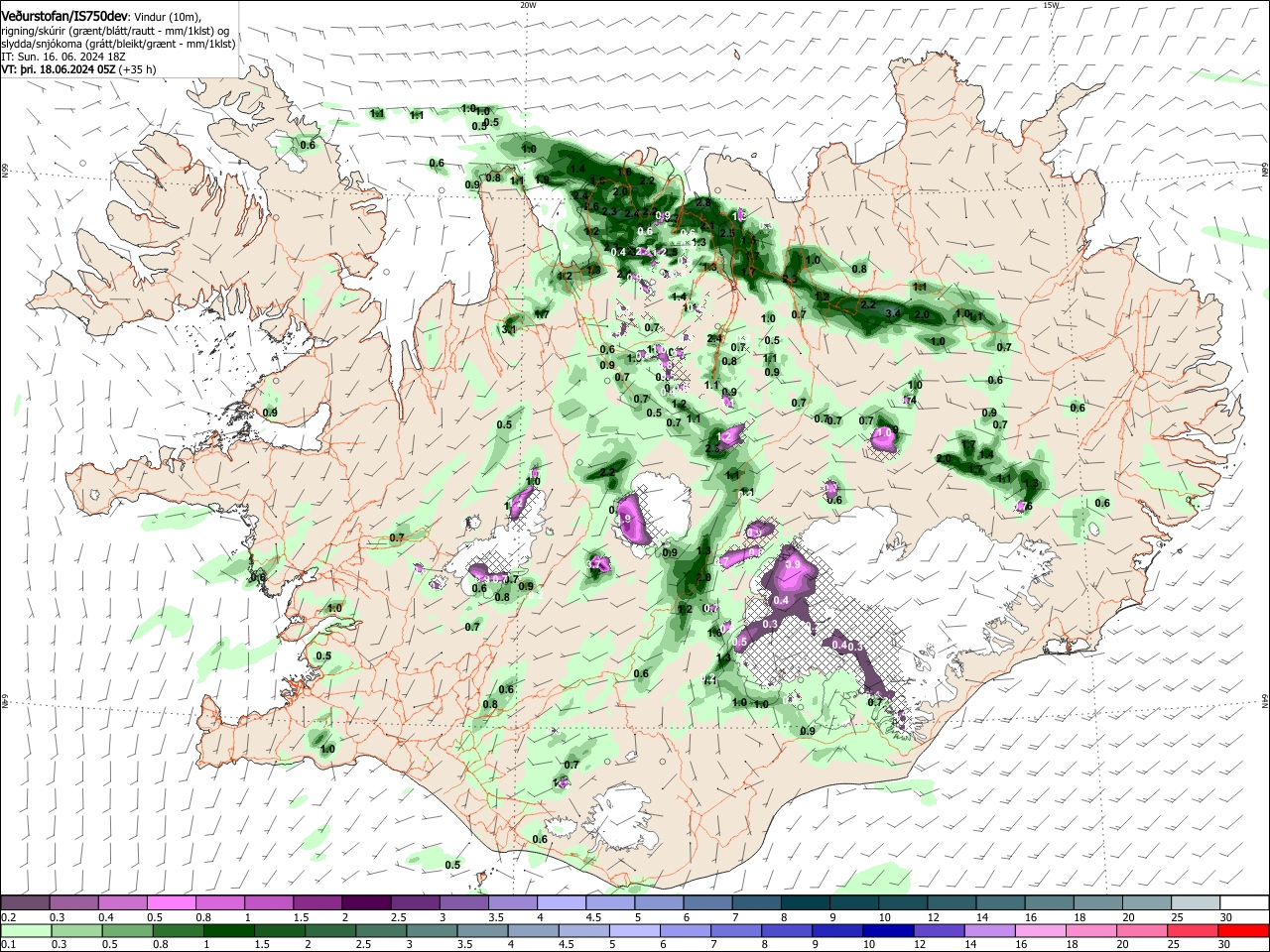
Task: Pick darkest green lower swatch between 1 and 1.5
Action: tap(228, 930)
